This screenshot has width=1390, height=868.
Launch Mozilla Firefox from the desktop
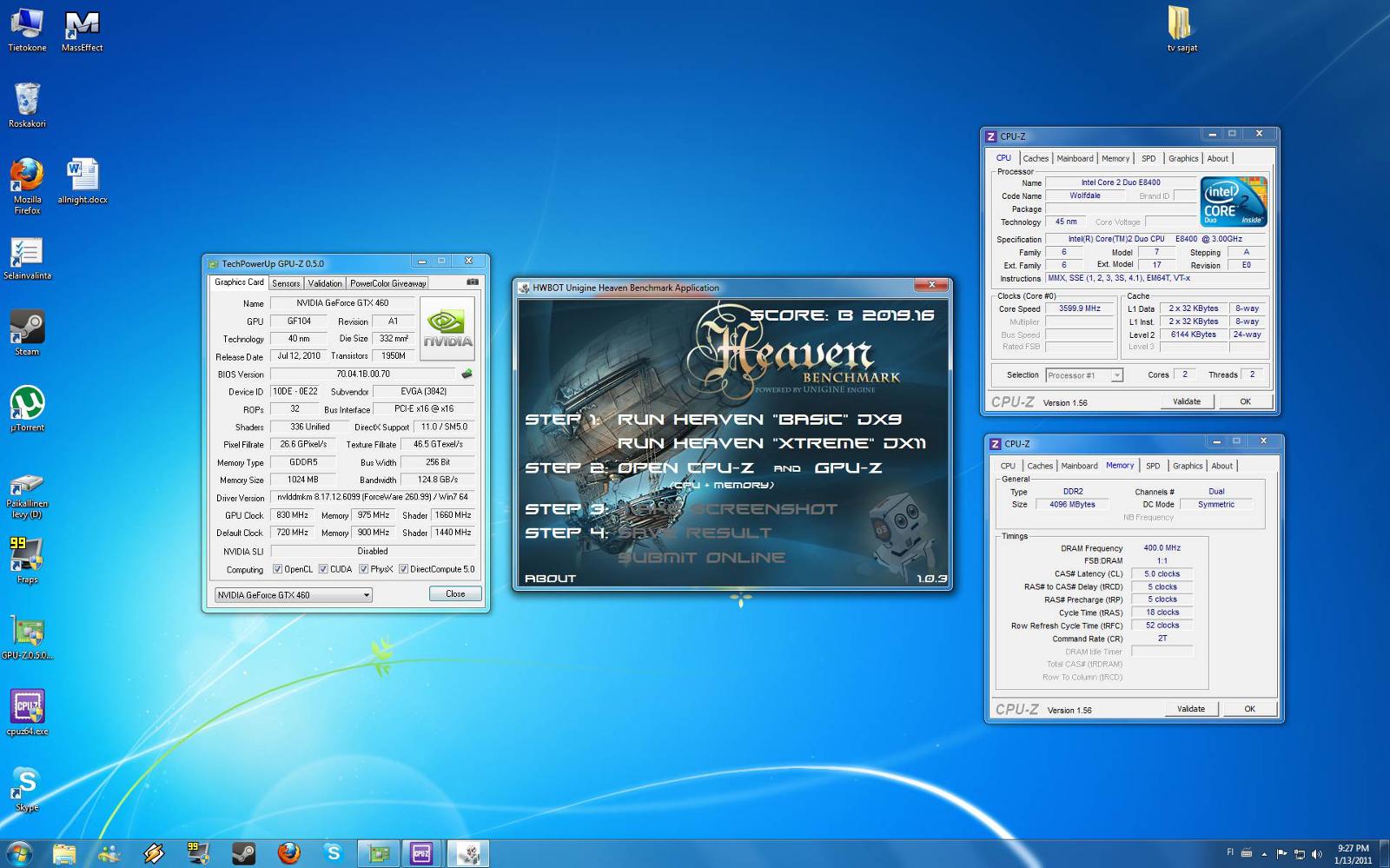[27, 186]
